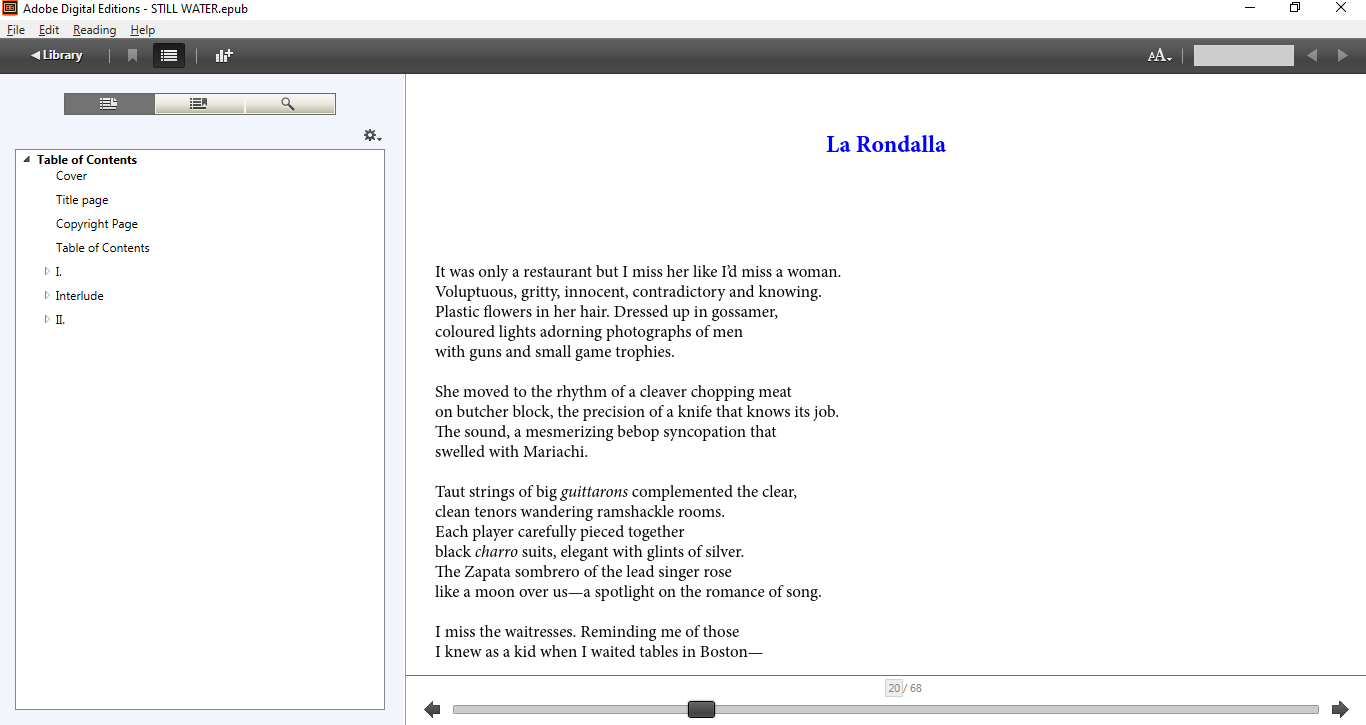Open the Edit menu
Viewport: 1366px width, 725px height.
pos(49,30)
